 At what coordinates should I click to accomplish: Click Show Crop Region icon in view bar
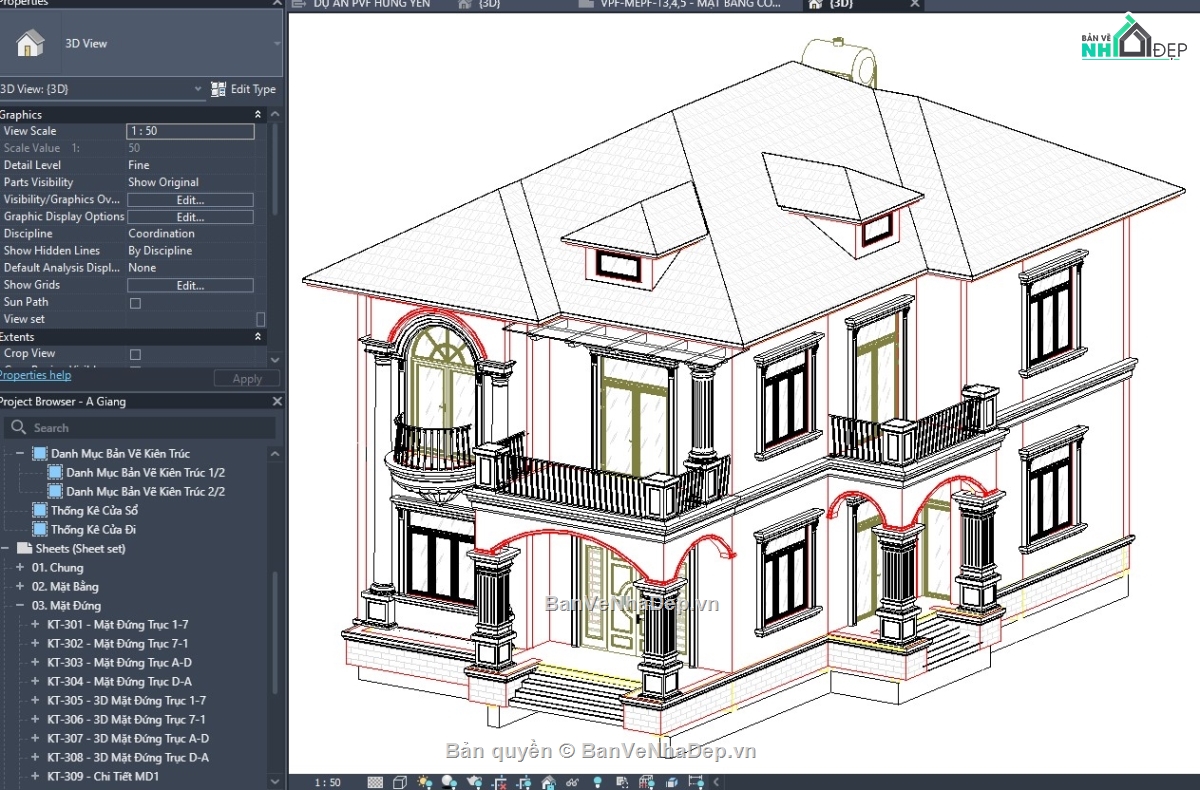pyautogui.click(x=523, y=782)
